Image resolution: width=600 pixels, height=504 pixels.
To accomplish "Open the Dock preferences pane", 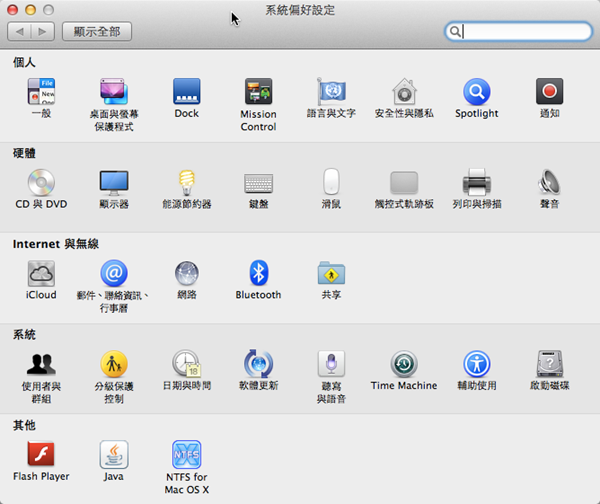I will tap(186, 92).
